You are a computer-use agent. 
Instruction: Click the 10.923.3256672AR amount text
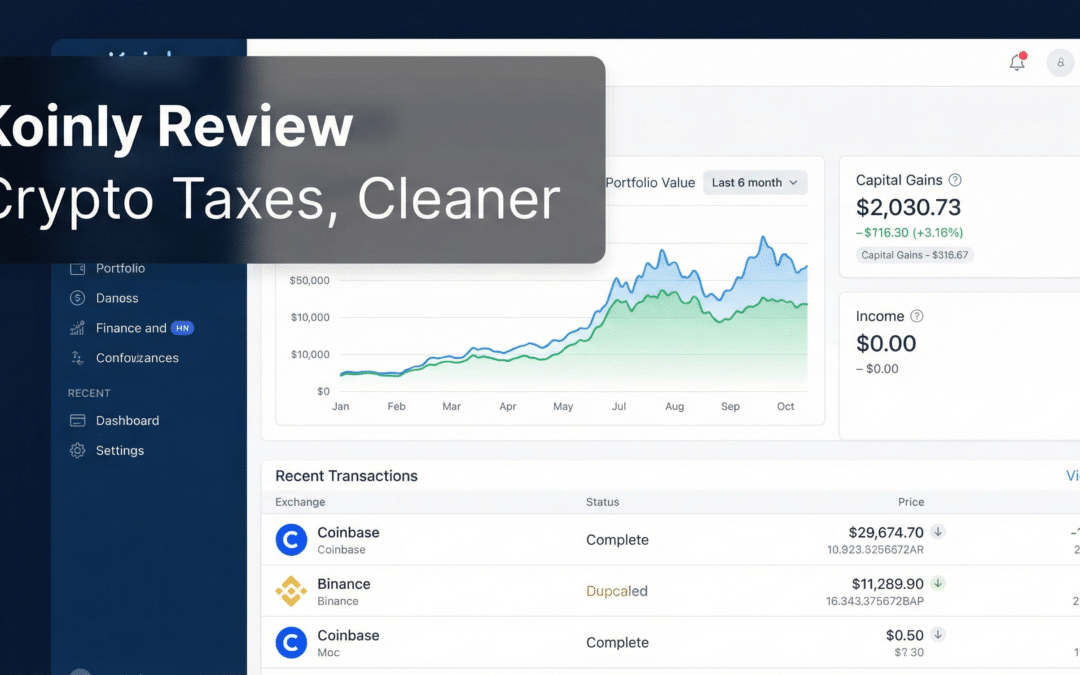tap(875, 550)
